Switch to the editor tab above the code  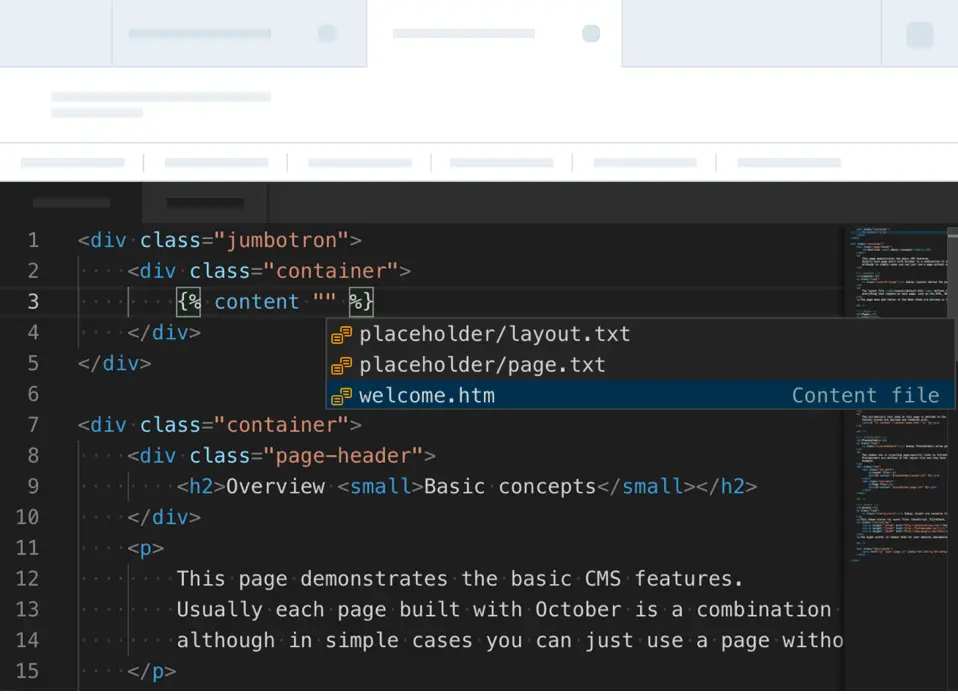point(204,202)
